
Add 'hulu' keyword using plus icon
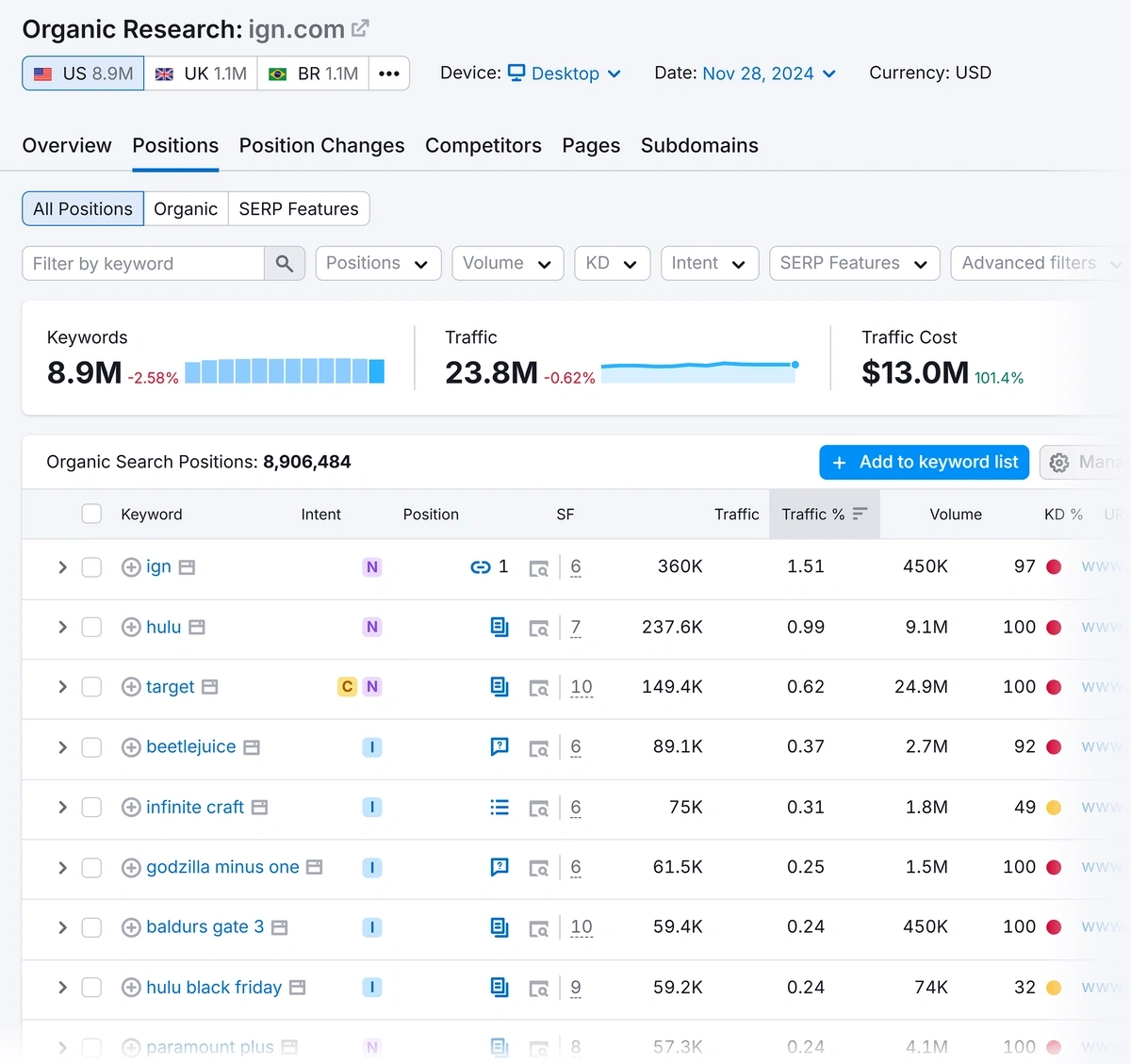coord(131,628)
